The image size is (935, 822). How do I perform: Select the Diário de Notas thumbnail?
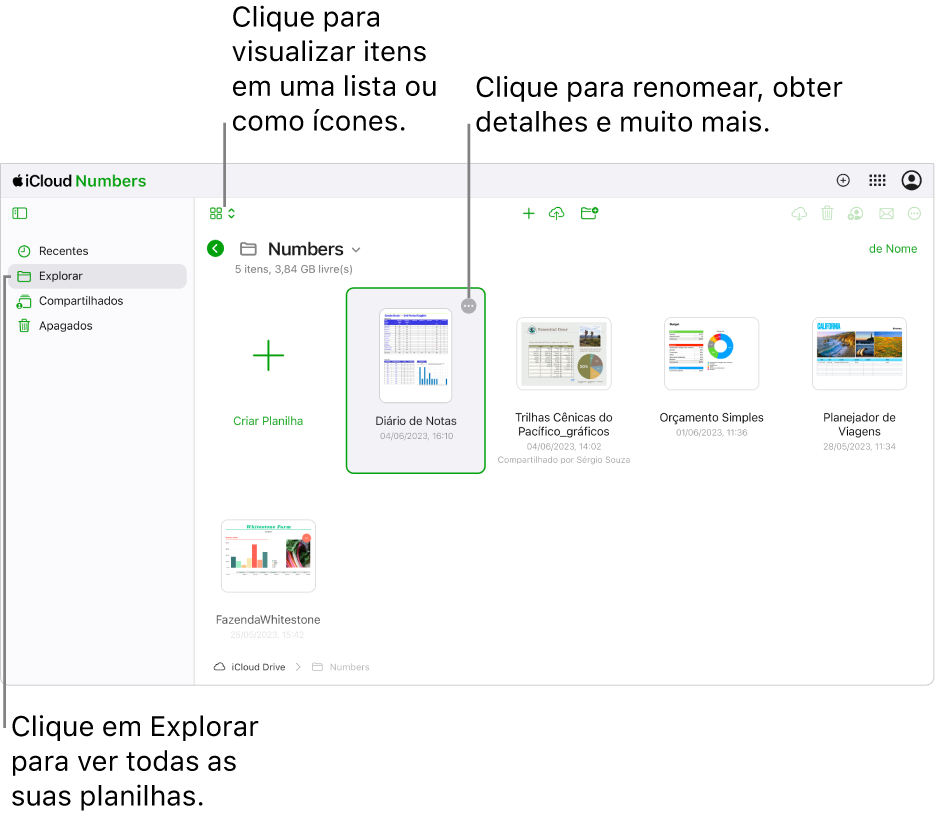416,356
